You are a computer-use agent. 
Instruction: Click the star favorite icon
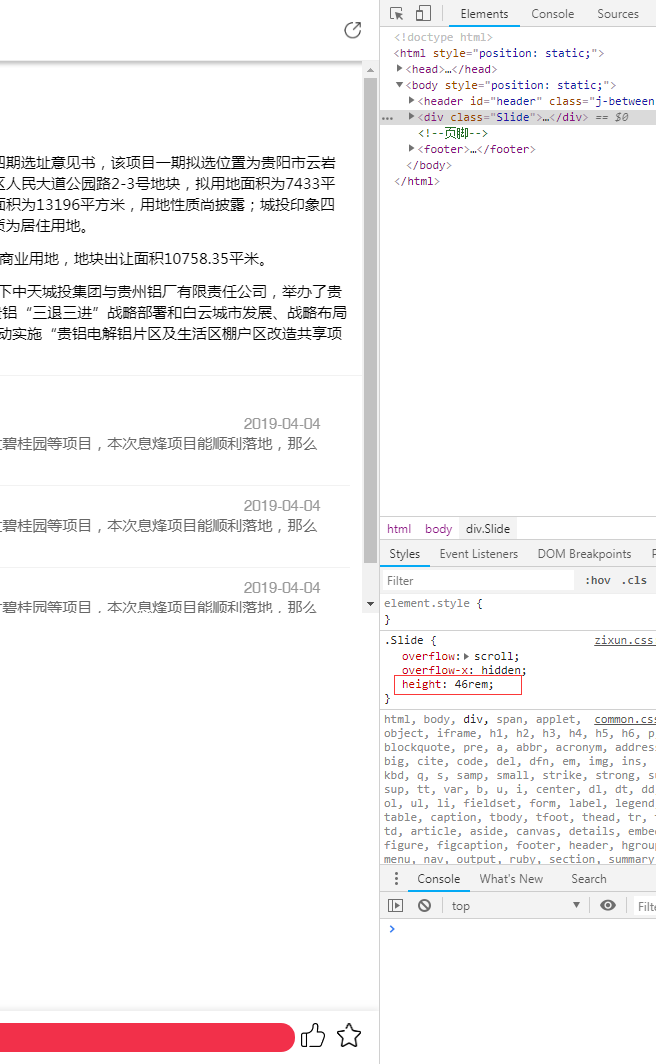[x=349, y=1036]
